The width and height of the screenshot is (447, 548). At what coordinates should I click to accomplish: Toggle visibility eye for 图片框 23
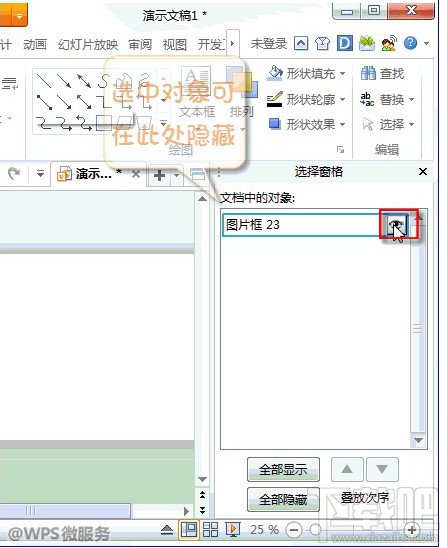(x=396, y=224)
